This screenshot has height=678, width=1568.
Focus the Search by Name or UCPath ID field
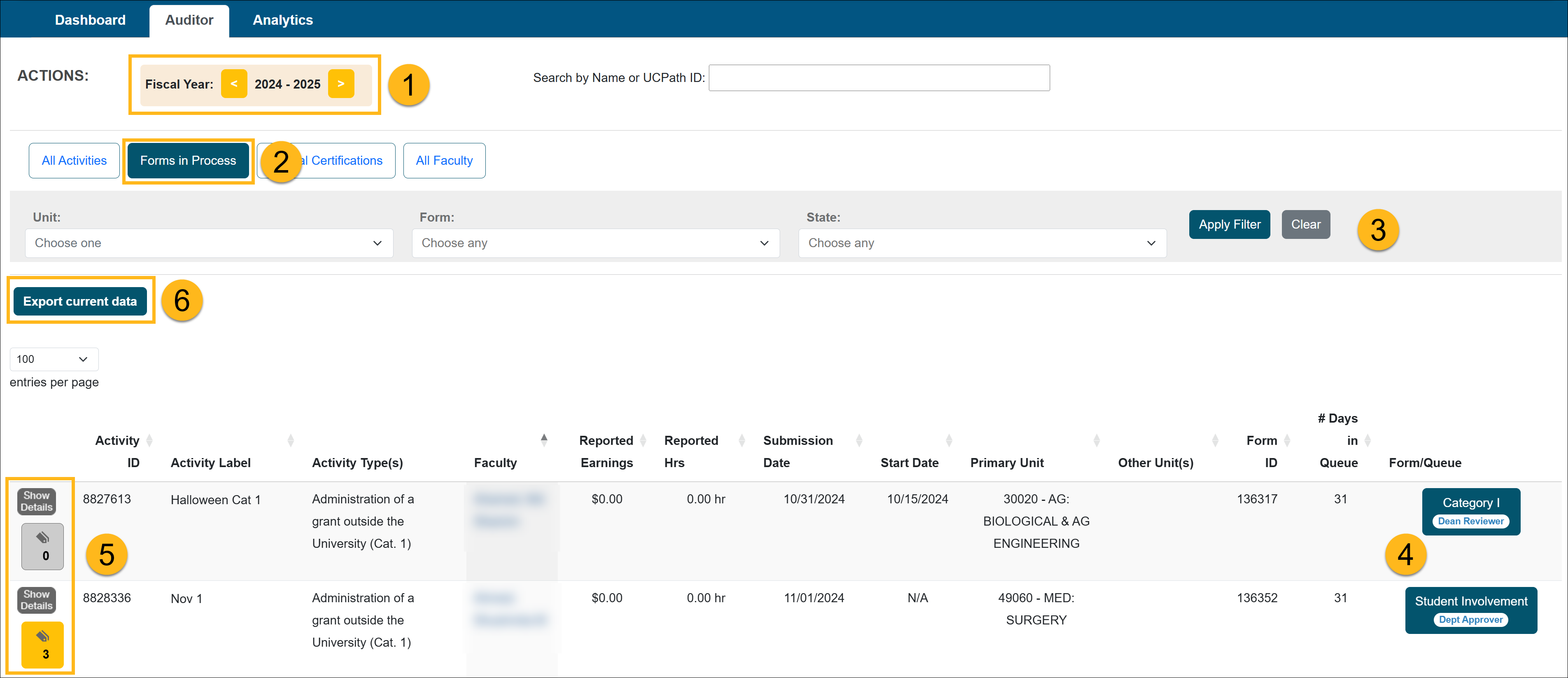pyautogui.click(x=880, y=78)
